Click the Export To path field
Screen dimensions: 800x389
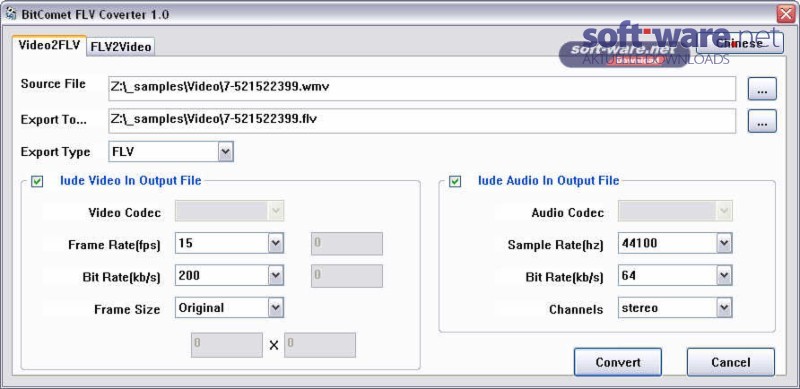[422, 120]
